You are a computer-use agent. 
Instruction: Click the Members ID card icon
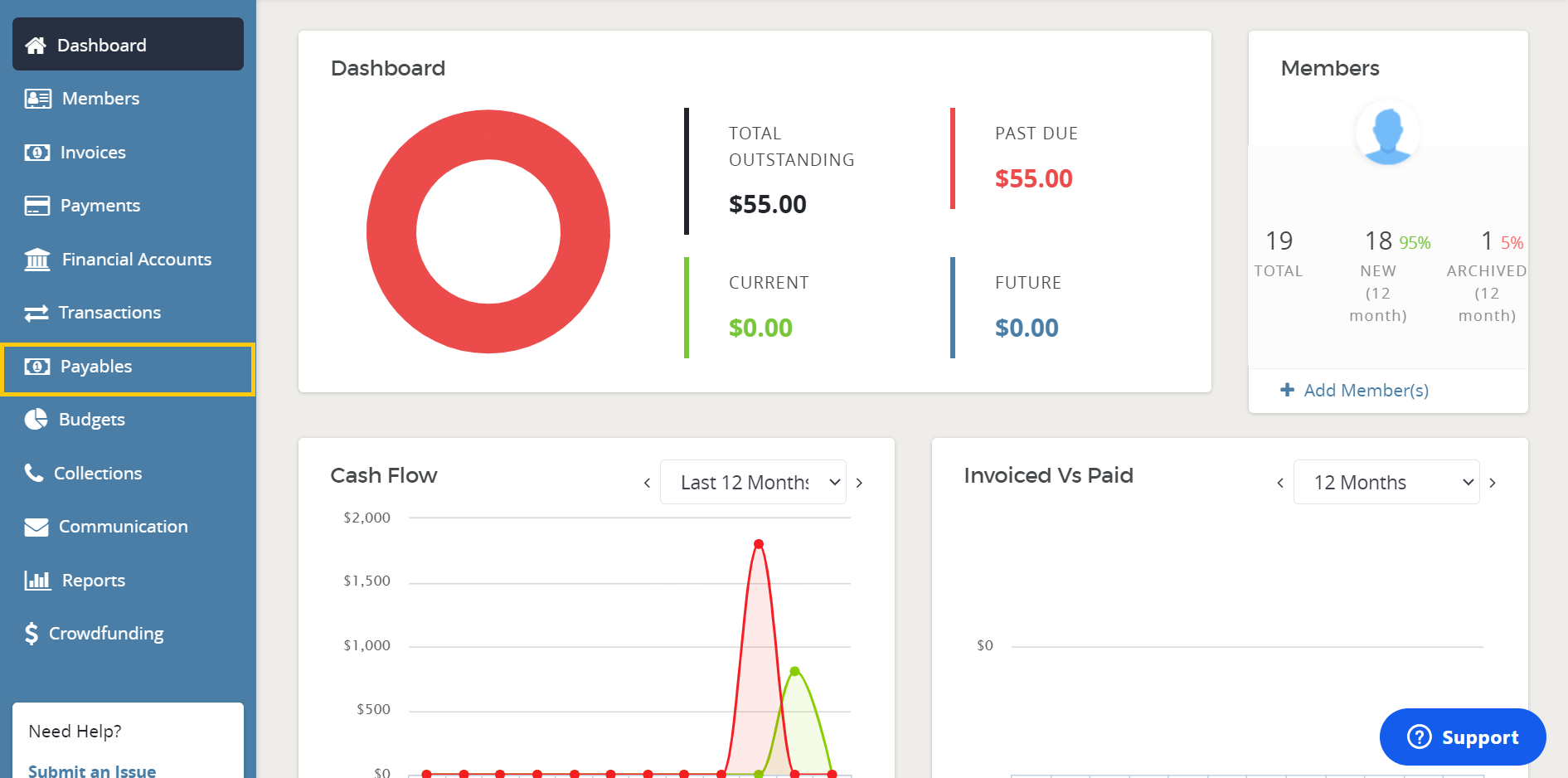click(x=37, y=99)
